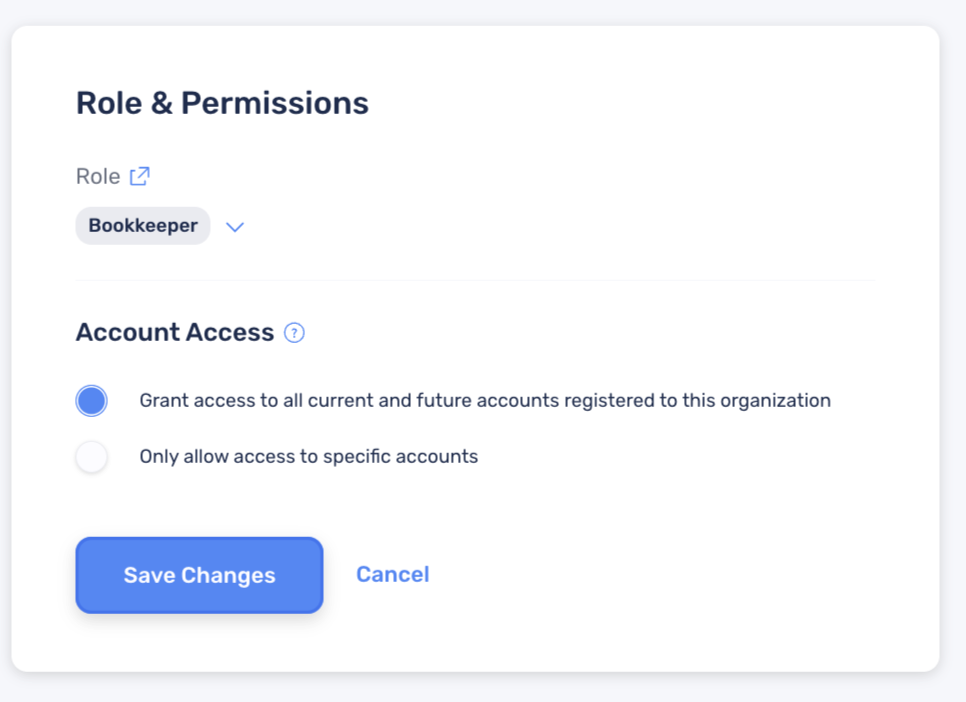Viewport: 966px width, 702px height.
Task: Cancel the role and permissions edits
Action: 392,574
